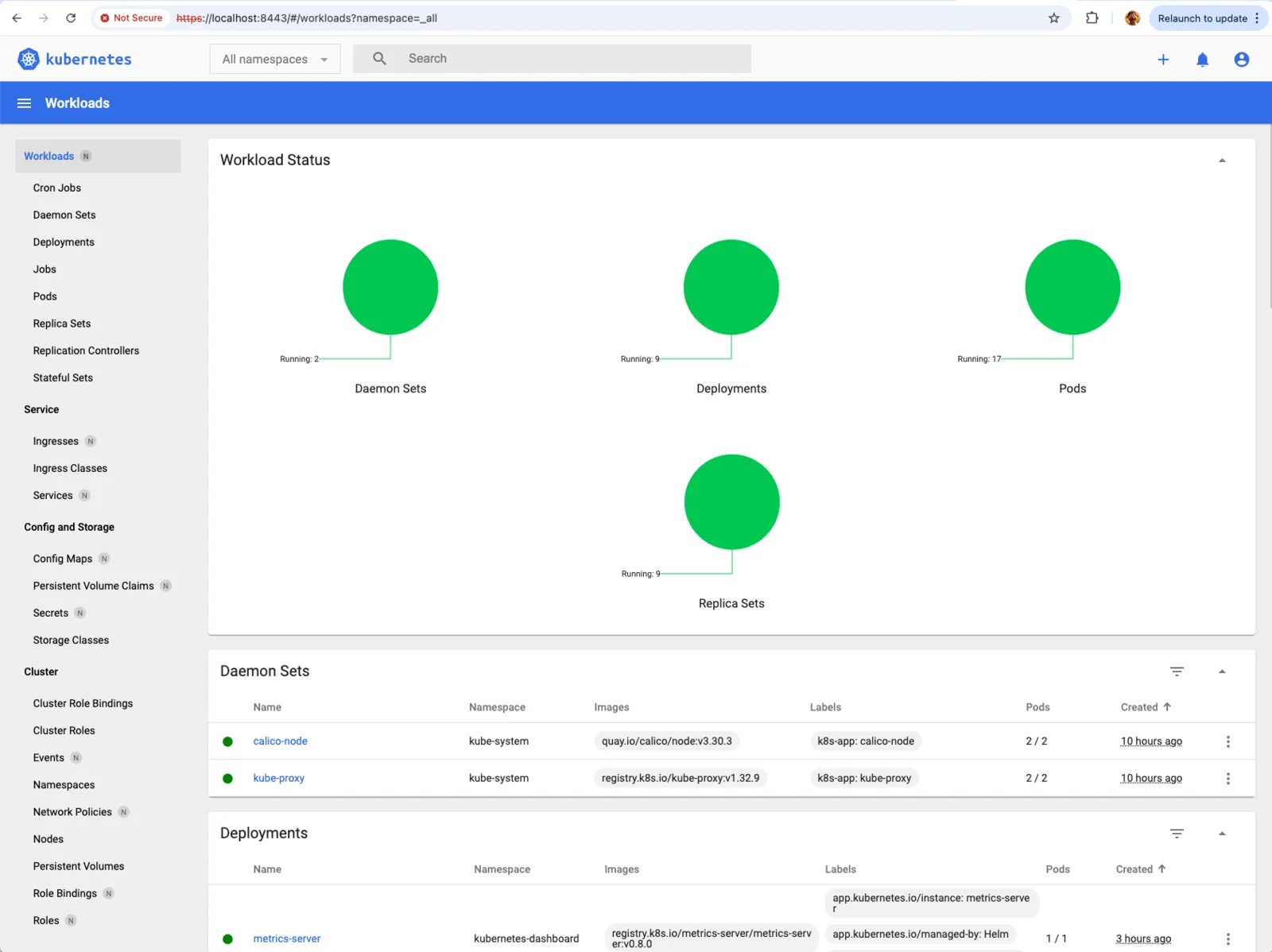Click the Kubernetes logo icon

point(29,59)
